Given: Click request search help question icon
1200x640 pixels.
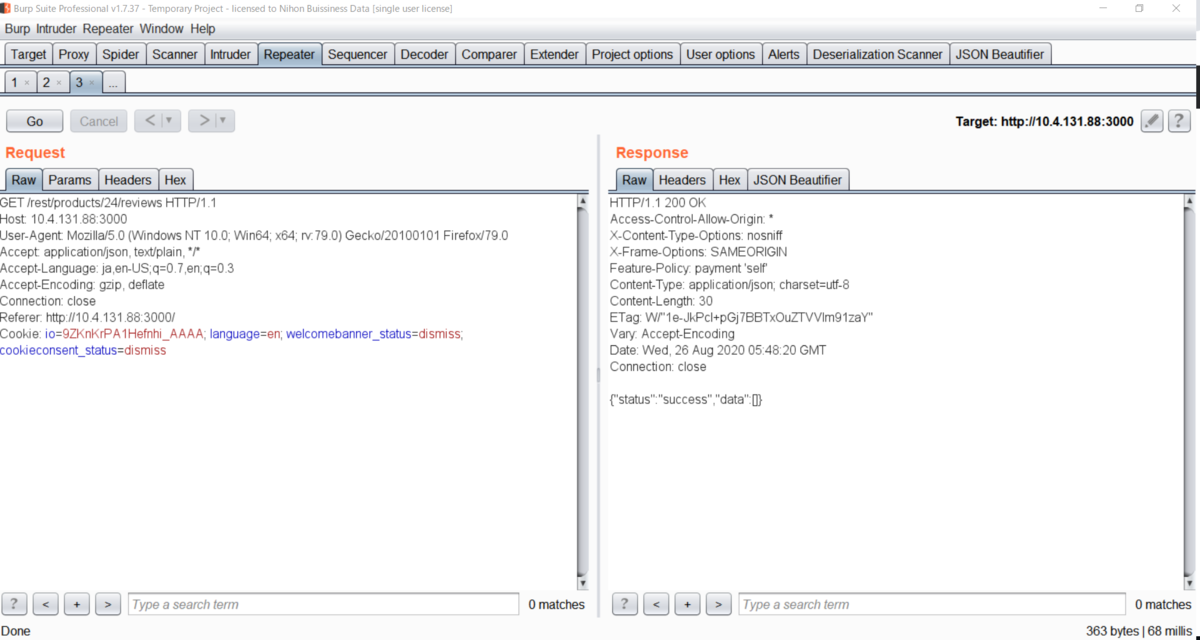Looking at the screenshot, I should (14, 604).
